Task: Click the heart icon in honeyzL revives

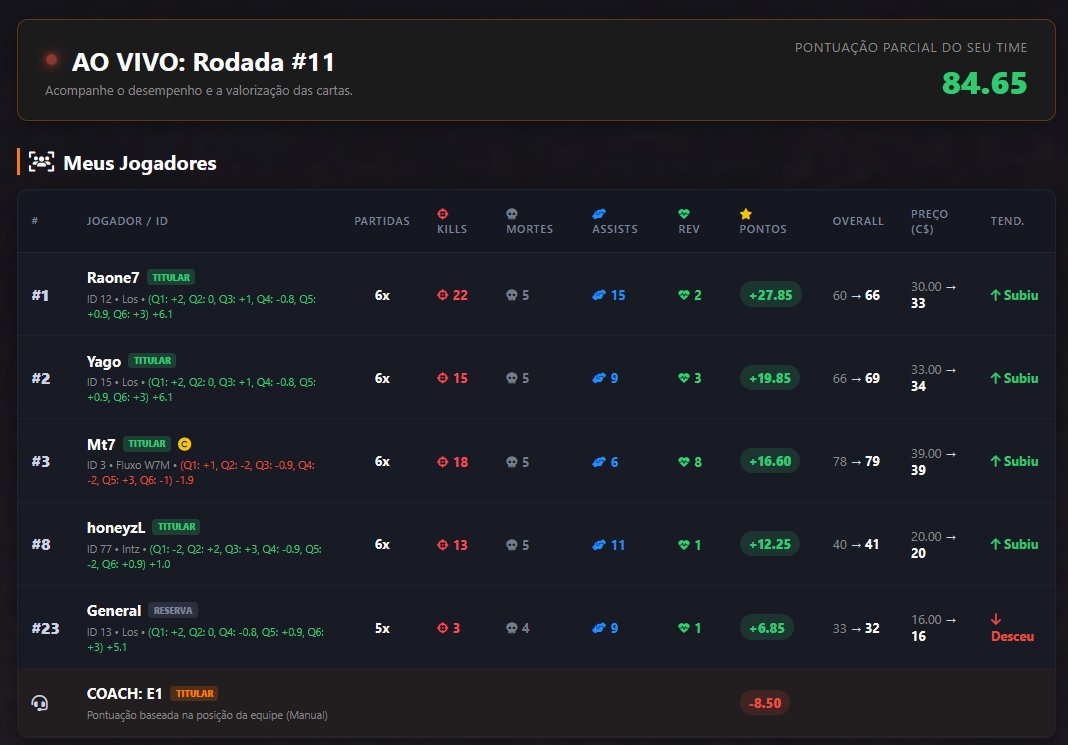Action: click(684, 545)
